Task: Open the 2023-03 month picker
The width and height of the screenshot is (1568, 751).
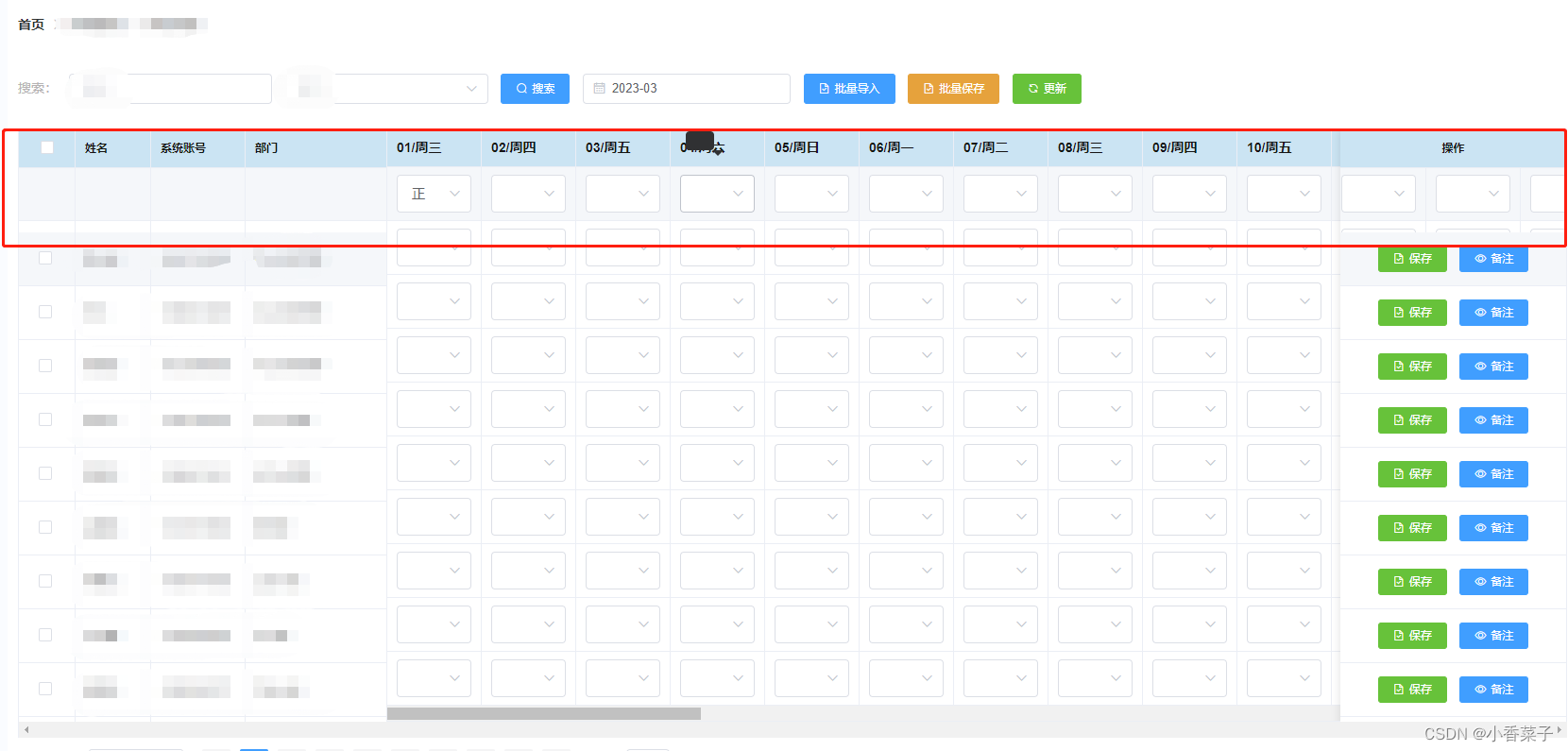Action: point(687,88)
